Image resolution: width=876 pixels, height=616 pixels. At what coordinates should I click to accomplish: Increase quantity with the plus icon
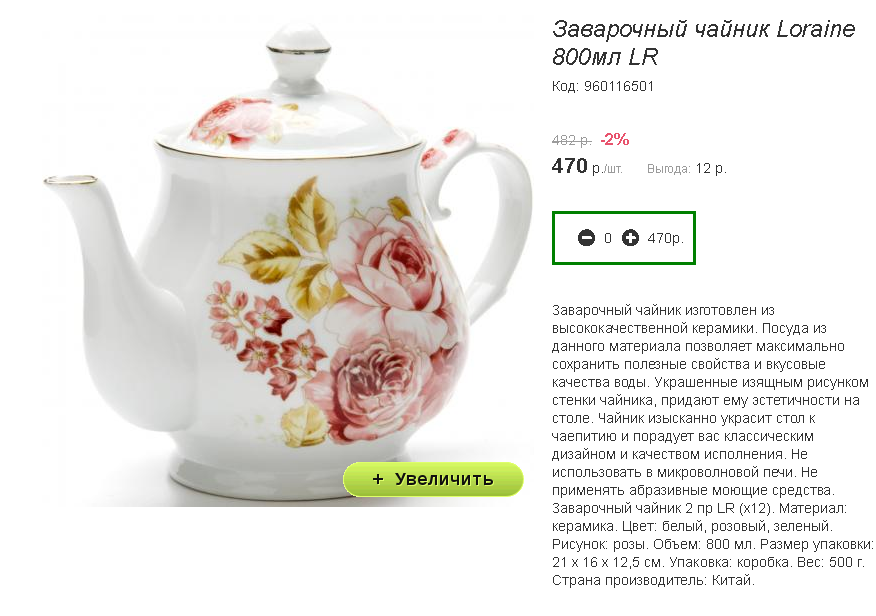pos(630,238)
